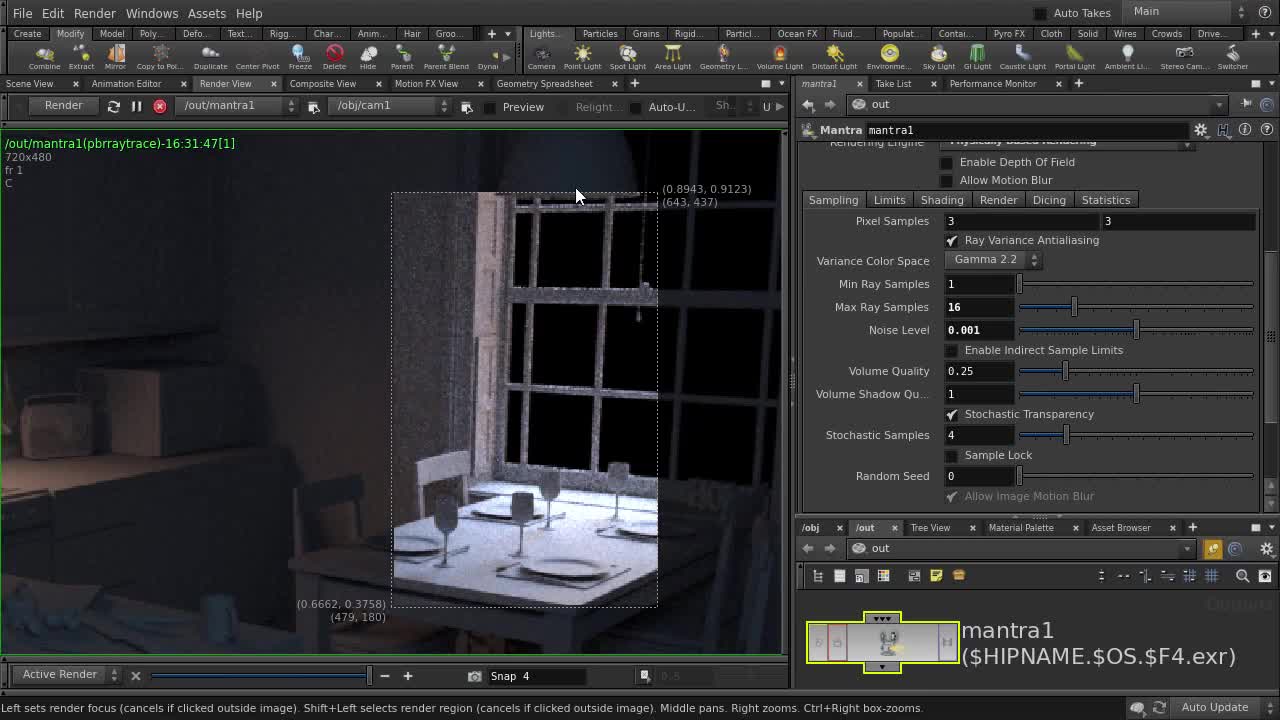Select the Switcher shelf tool
This screenshot has height=720, width=1280.
coord(1232,57)
